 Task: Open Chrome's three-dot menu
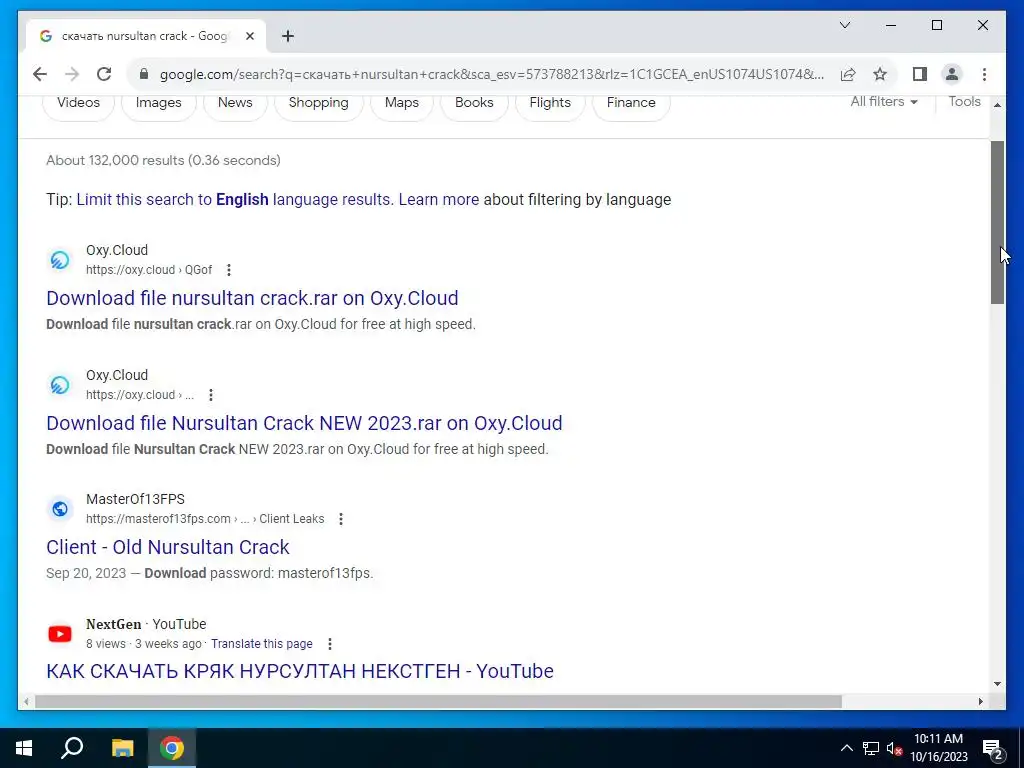984,74
